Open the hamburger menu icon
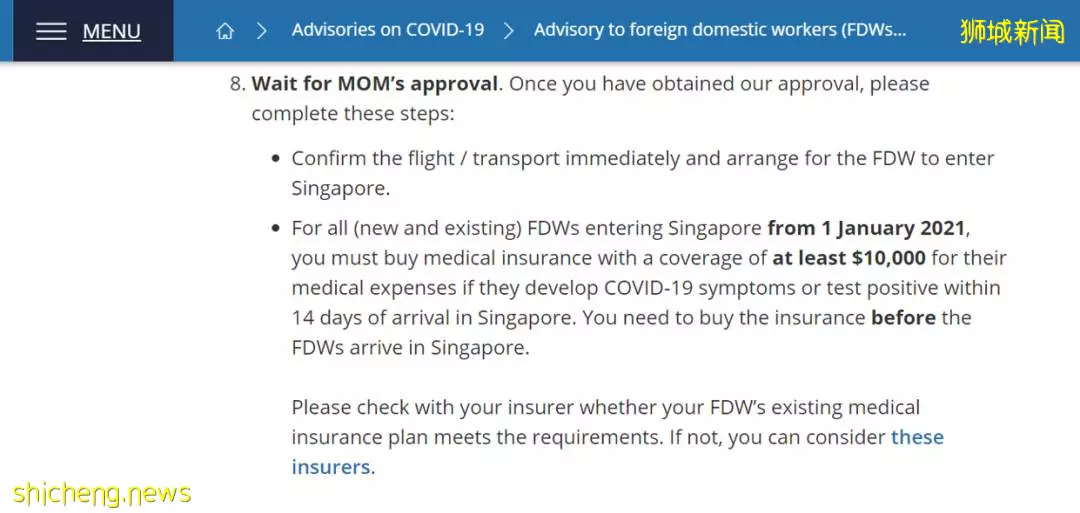Screen dimensions: 1080x513 pyautogui.click(x=51, y=31)
